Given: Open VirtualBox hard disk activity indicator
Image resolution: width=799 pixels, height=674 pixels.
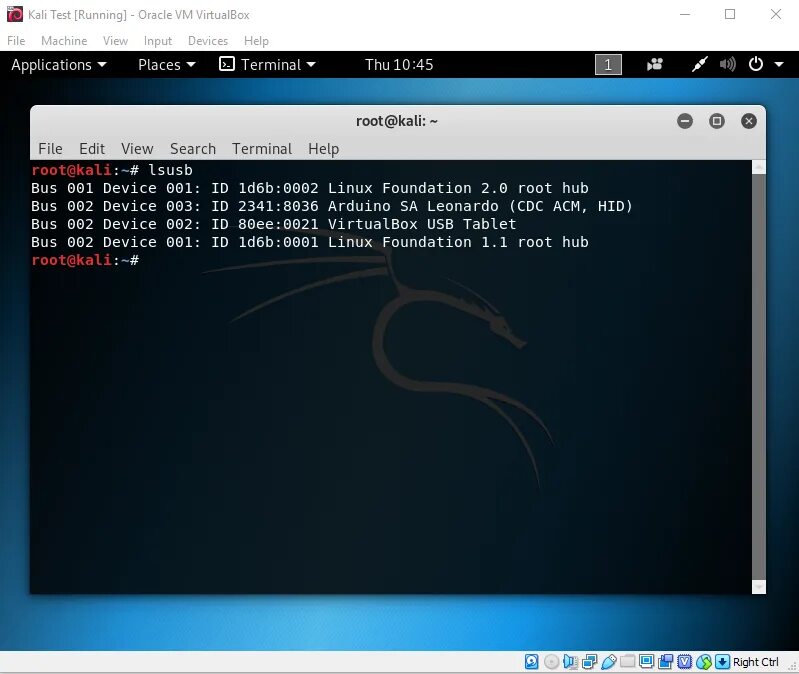Looking at the screenshot, I should click(531, 662).
